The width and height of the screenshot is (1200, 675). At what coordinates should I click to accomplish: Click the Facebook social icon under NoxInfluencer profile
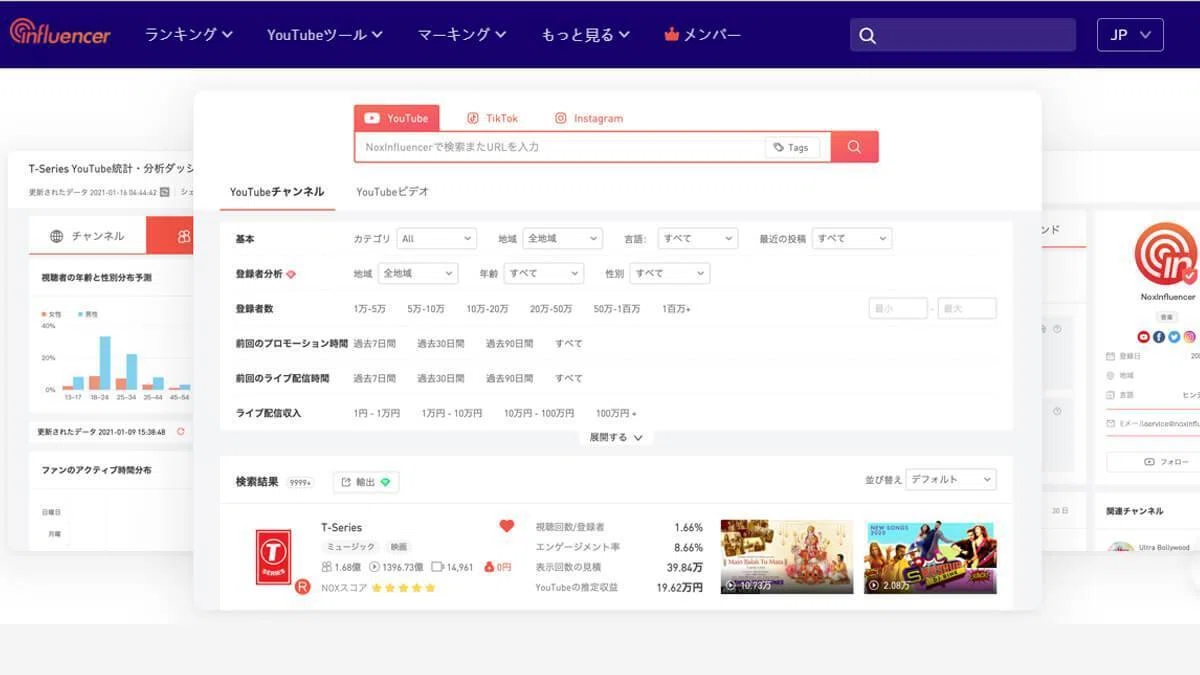[1159, 337]
